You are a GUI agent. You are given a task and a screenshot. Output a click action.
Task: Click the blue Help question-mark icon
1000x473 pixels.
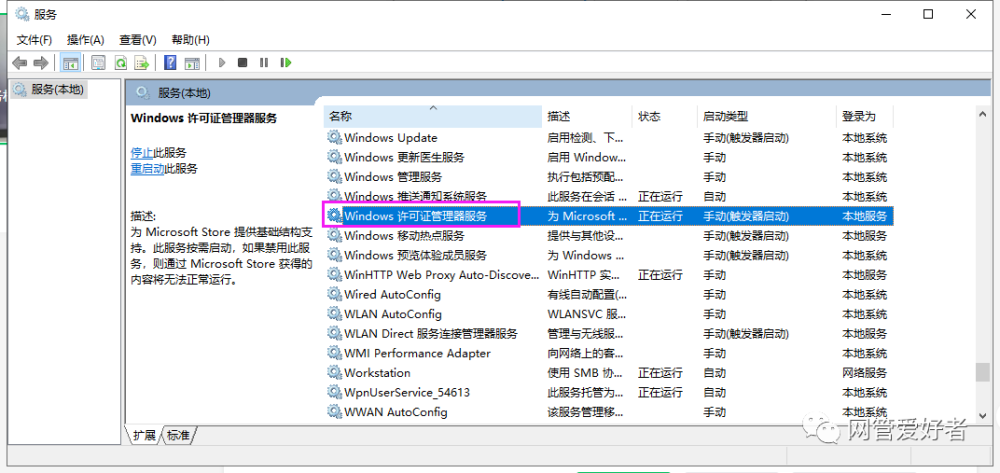coord(170,62)
